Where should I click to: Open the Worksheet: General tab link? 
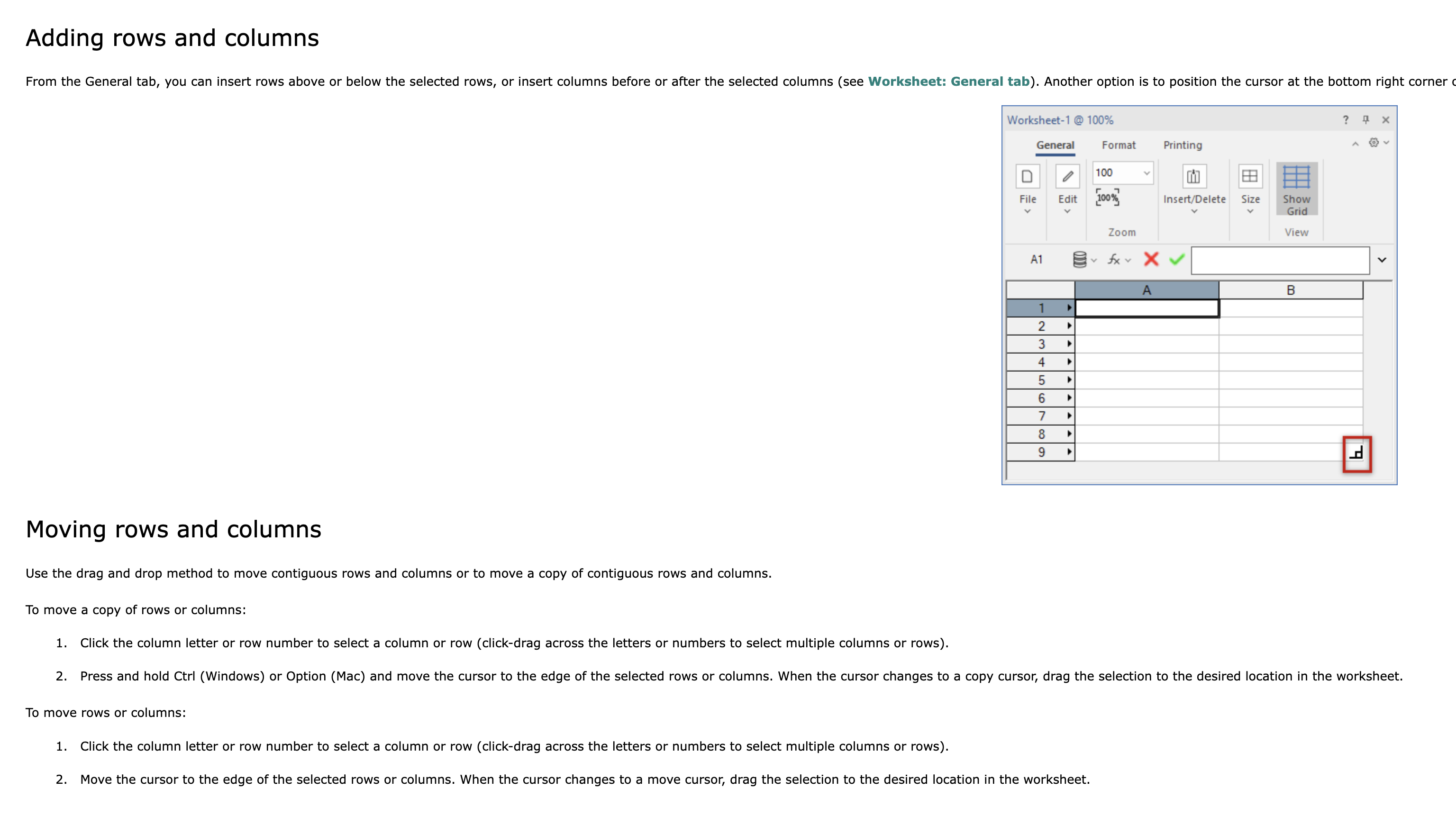tap(948, 82)
